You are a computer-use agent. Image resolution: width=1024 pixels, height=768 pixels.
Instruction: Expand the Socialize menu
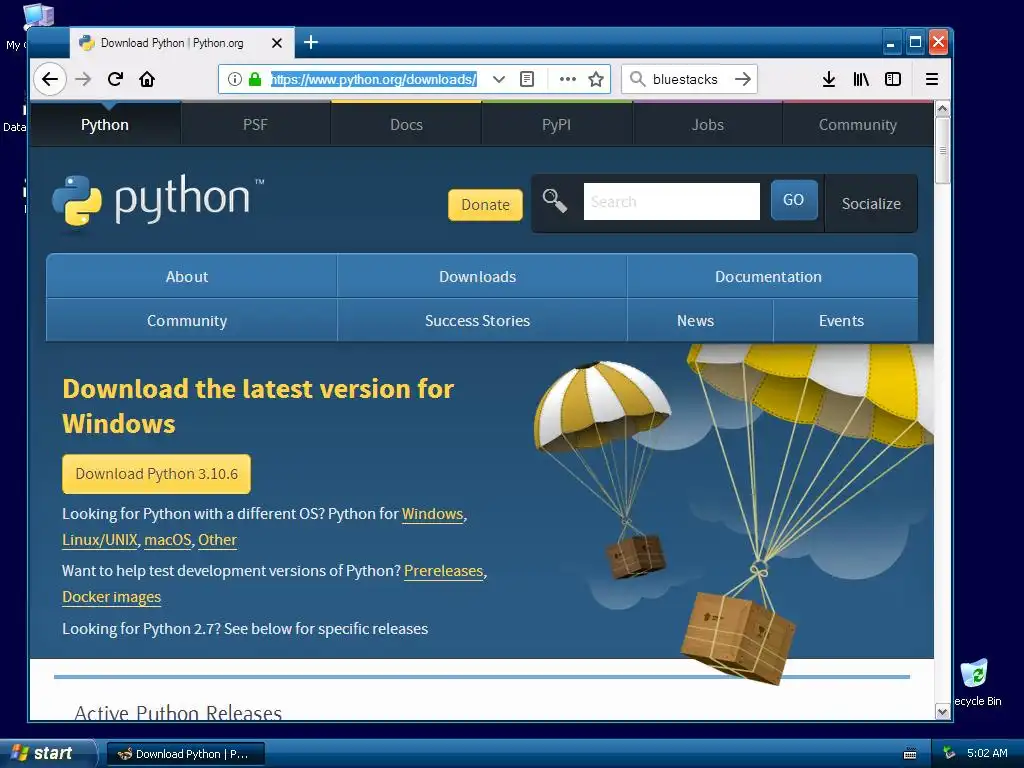coord(871,203)
